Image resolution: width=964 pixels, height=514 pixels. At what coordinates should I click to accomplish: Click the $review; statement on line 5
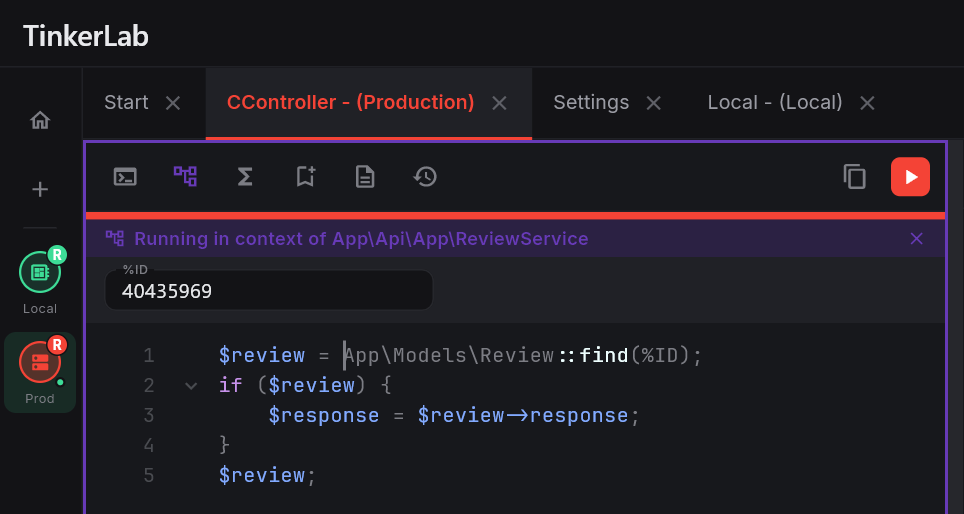coord(267,475)
